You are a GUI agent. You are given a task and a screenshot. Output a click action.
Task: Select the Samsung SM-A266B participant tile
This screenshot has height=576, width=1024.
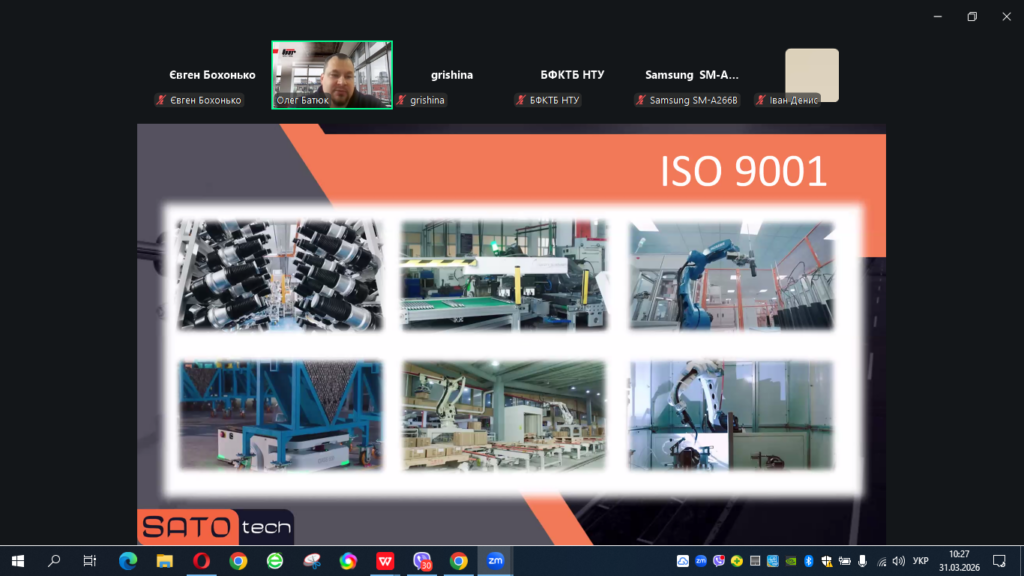[x=692, y=76]
